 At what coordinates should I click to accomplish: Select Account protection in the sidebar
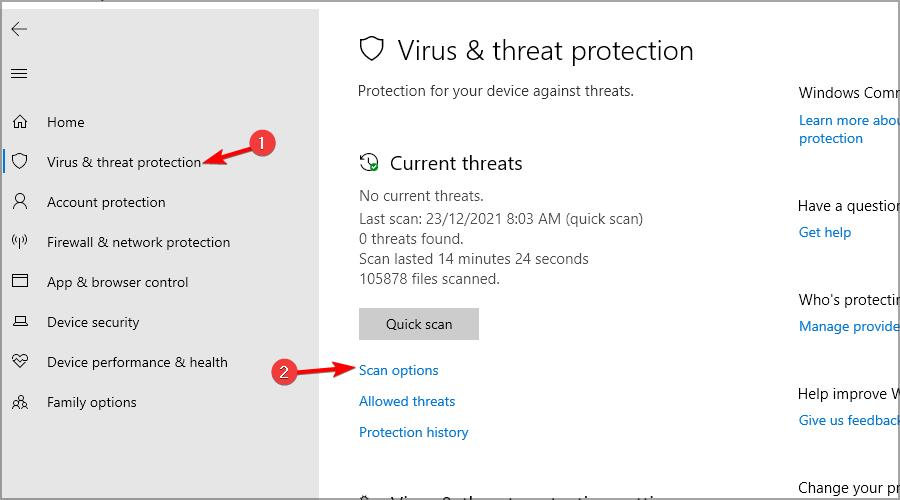[106, 202]
